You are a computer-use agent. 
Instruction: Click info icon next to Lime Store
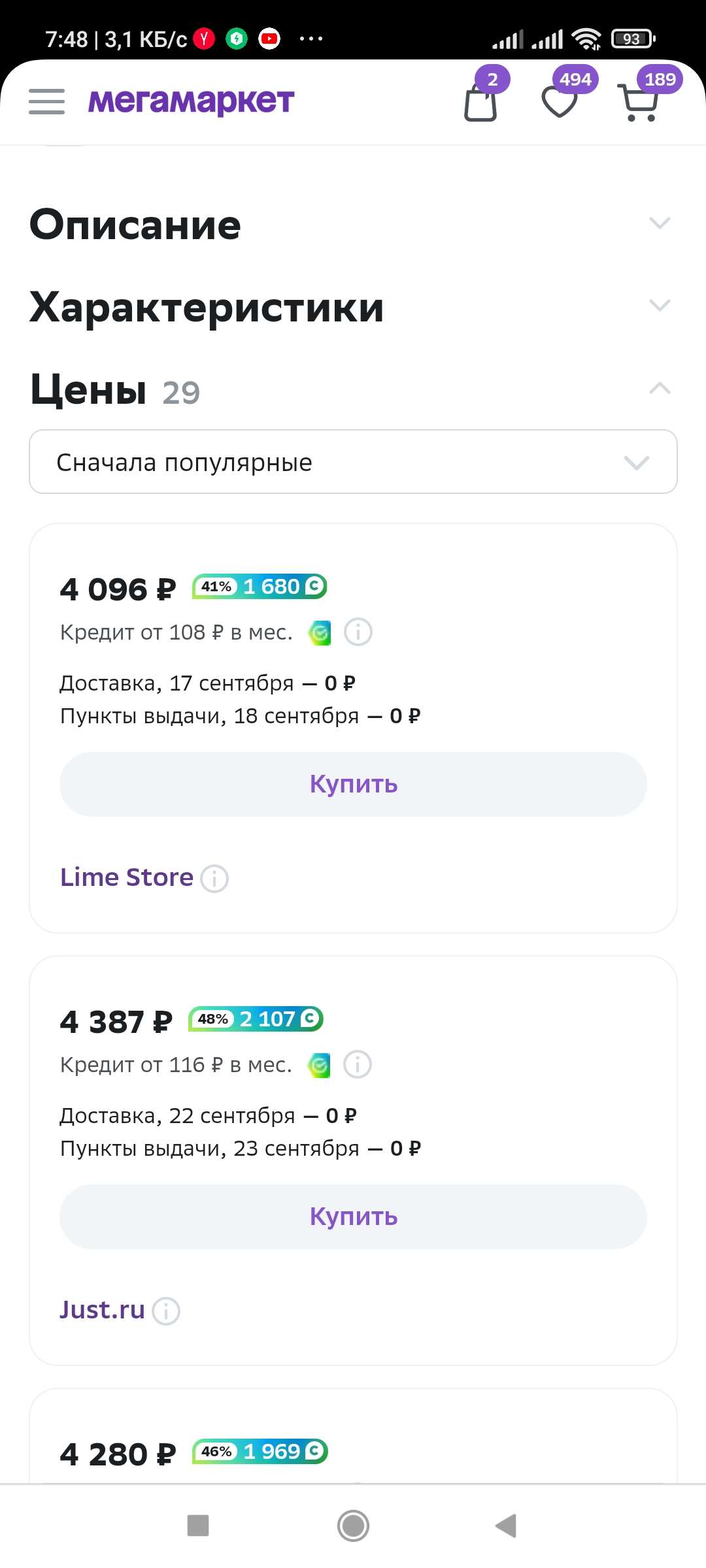coord(214,879)
